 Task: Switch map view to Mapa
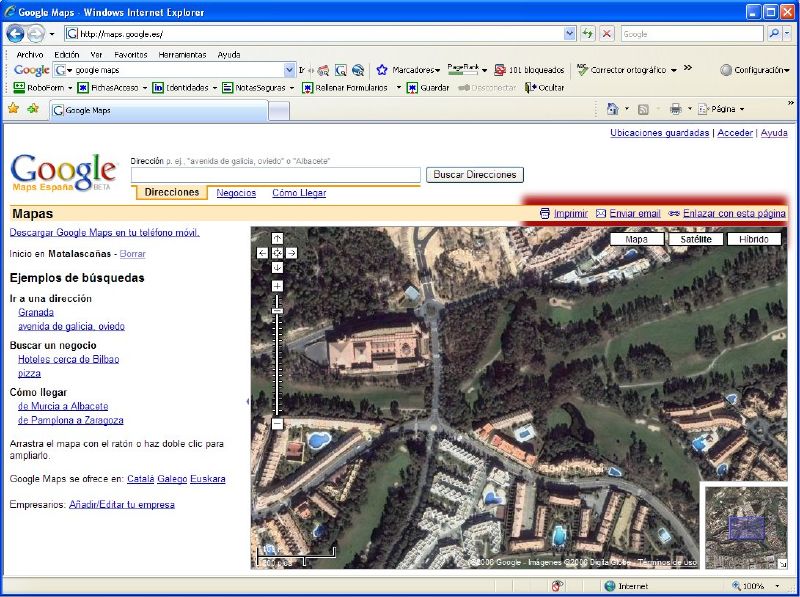point(637,239)
